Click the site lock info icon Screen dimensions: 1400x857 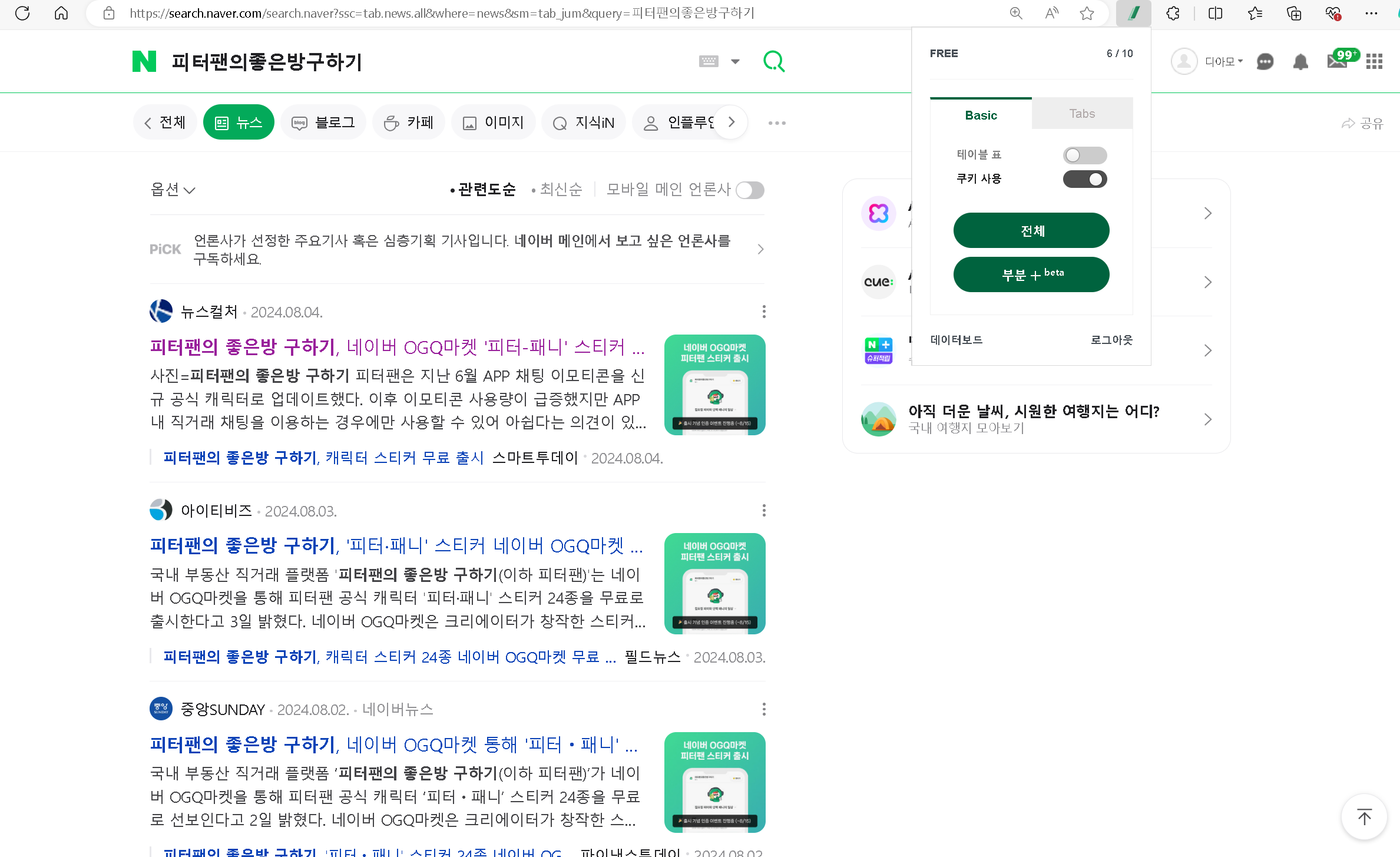point(109,13)
